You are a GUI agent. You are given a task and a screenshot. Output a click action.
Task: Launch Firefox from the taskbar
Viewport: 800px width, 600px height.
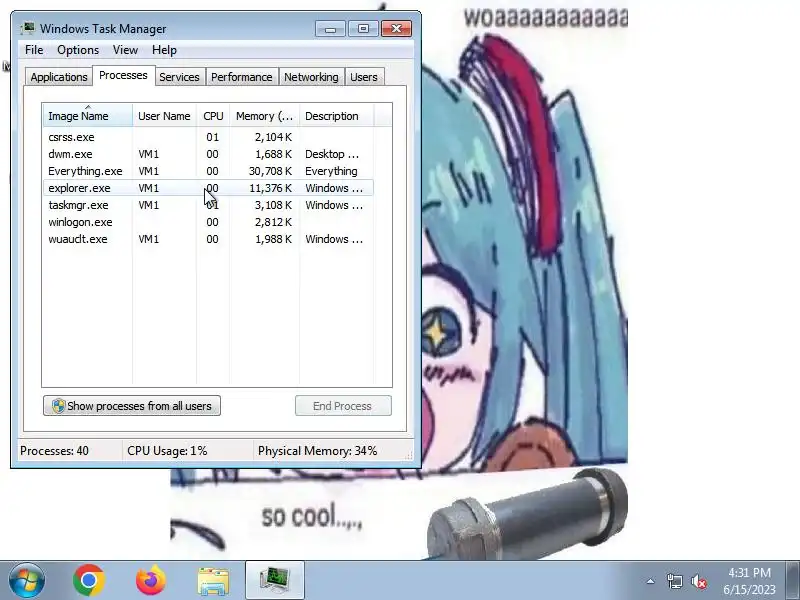[151, 580]
